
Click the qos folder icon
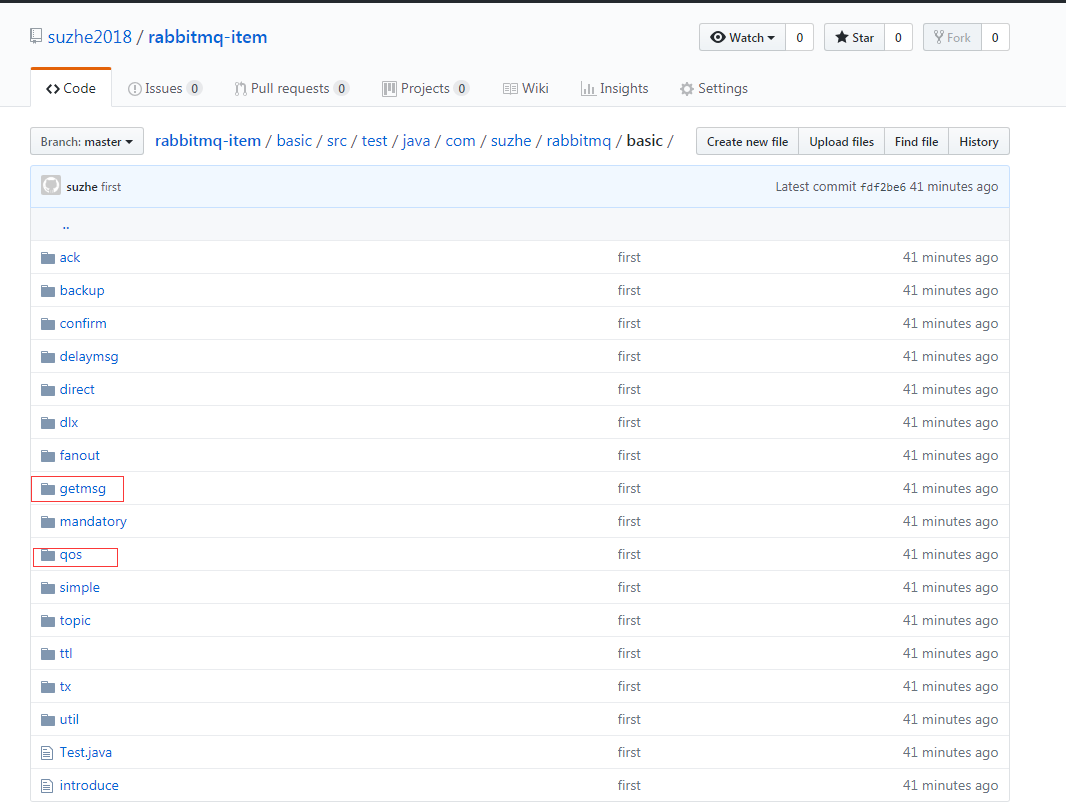[x=48, y=555]
